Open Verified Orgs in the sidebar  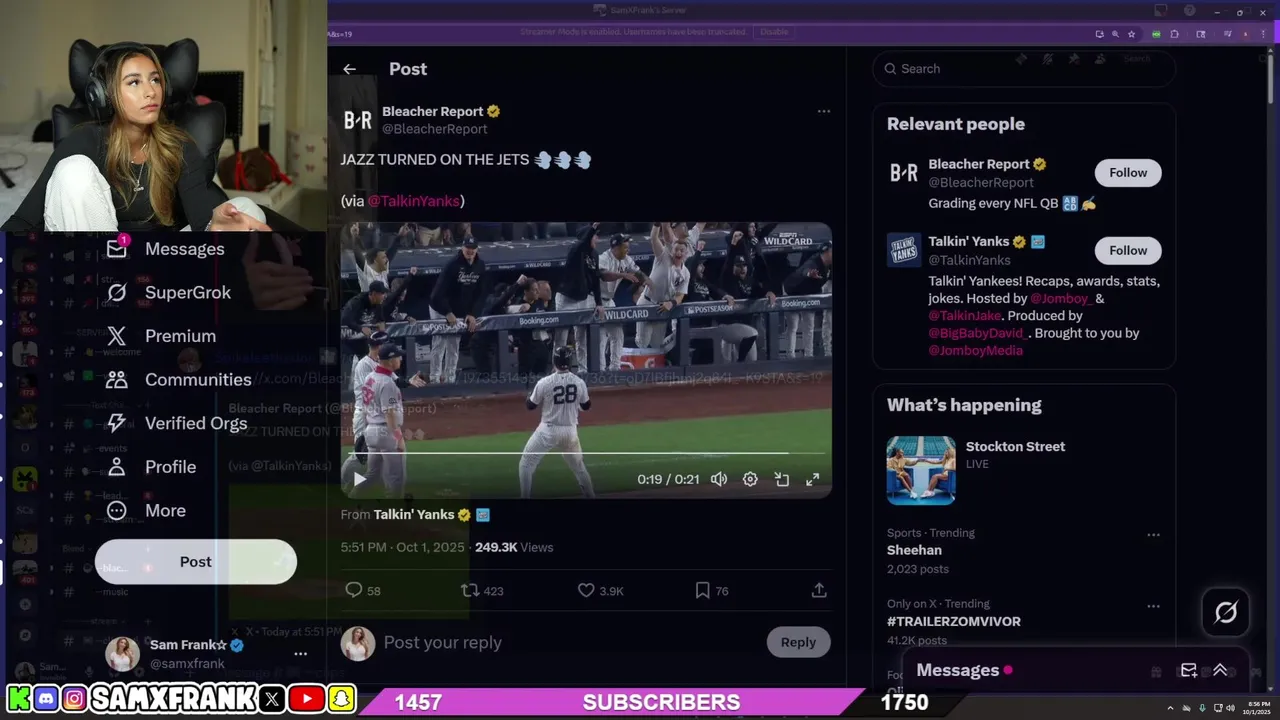pos(176,423)
